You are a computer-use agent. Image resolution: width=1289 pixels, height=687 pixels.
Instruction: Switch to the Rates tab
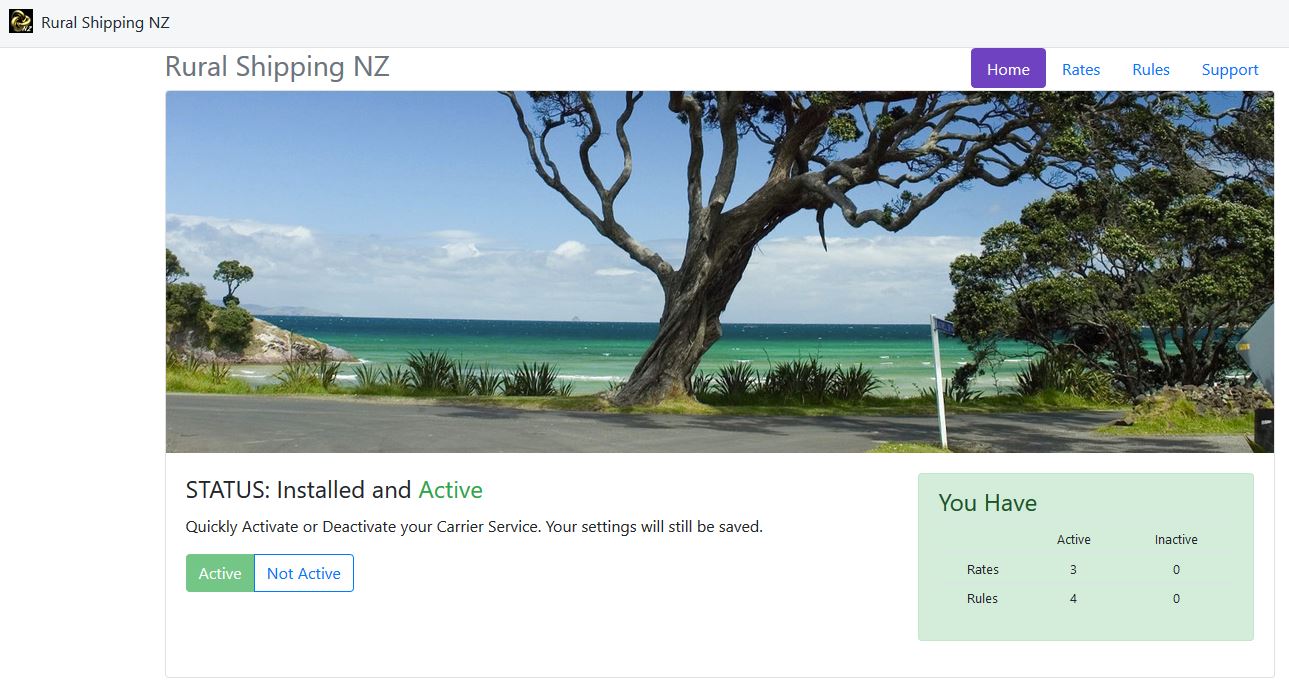tap(1080, 69)
